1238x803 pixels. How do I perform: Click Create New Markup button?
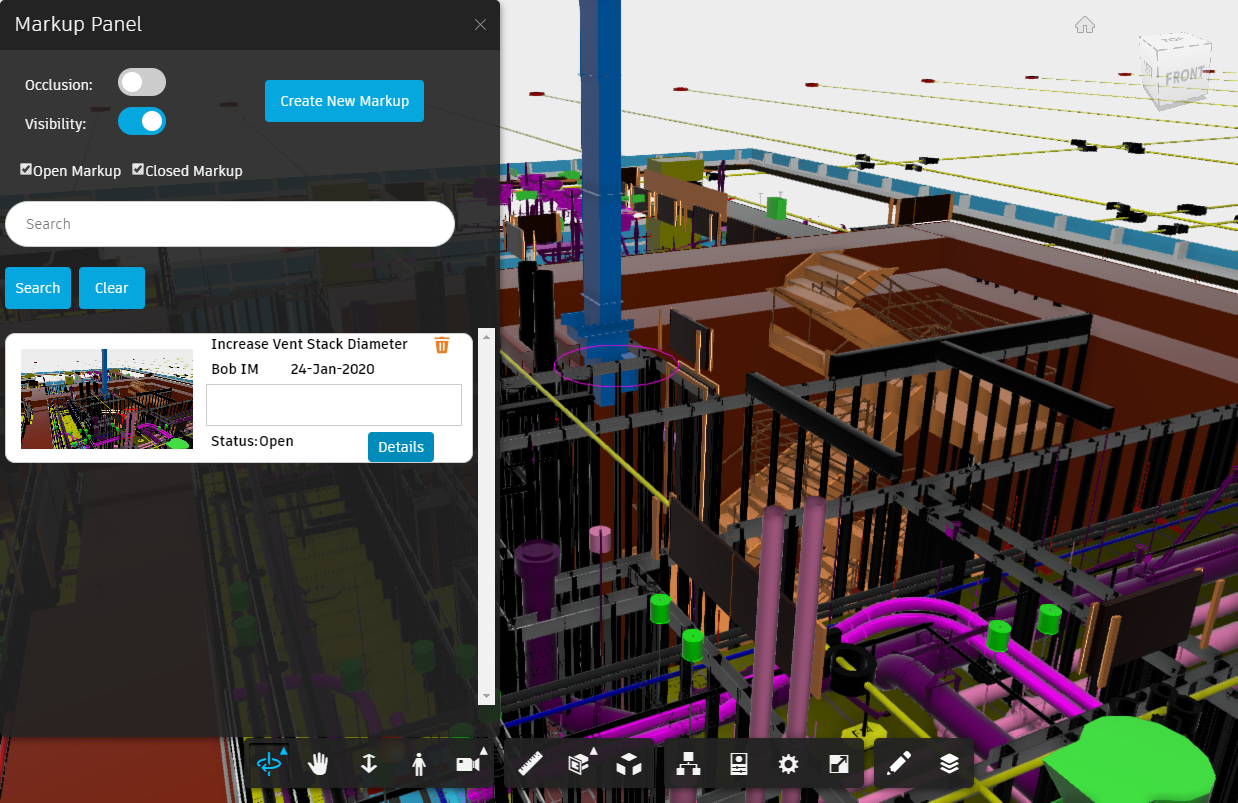[344, 101]
